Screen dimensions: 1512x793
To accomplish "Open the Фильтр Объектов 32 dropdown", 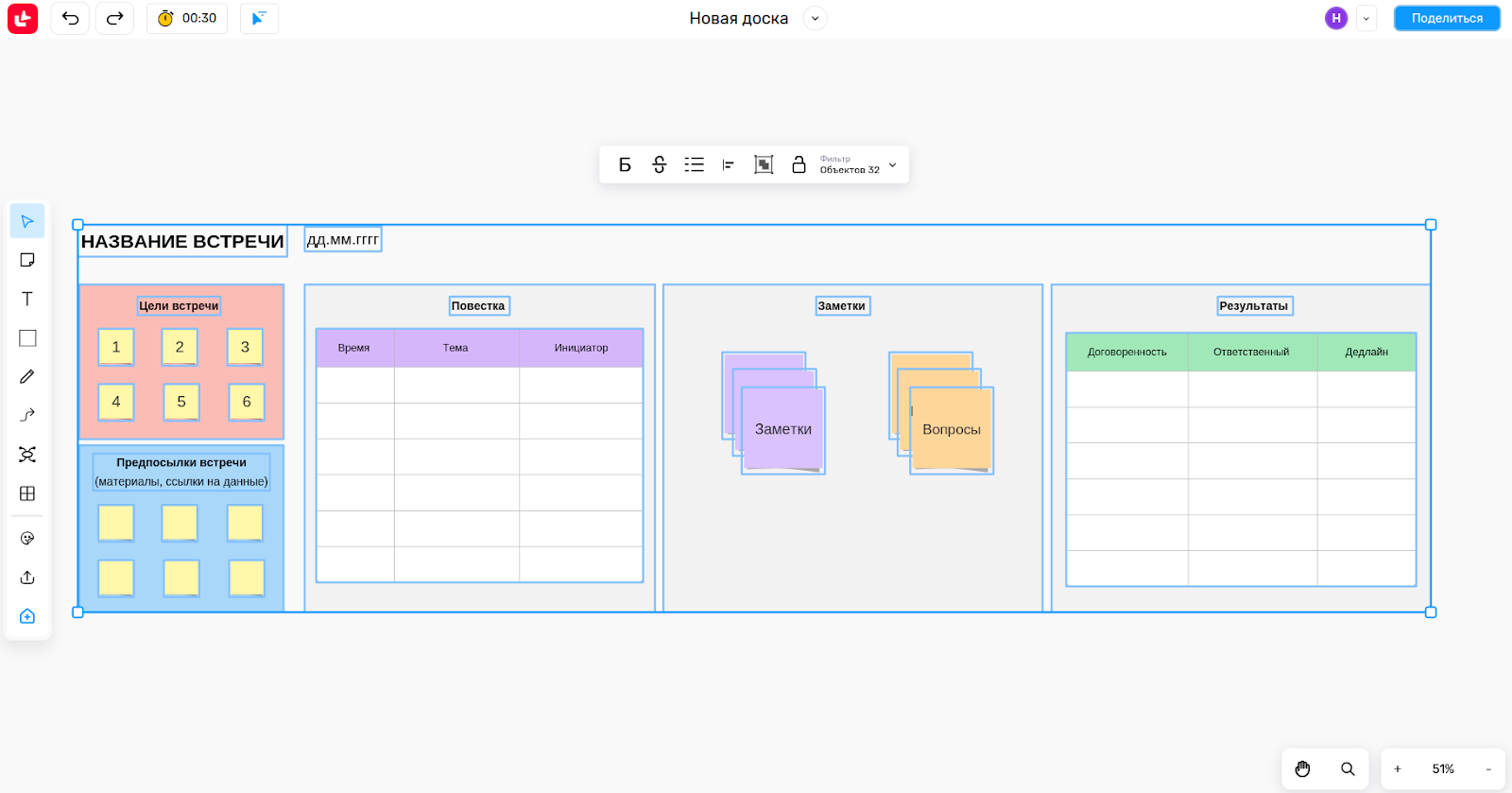I will [x=858, y=164].
